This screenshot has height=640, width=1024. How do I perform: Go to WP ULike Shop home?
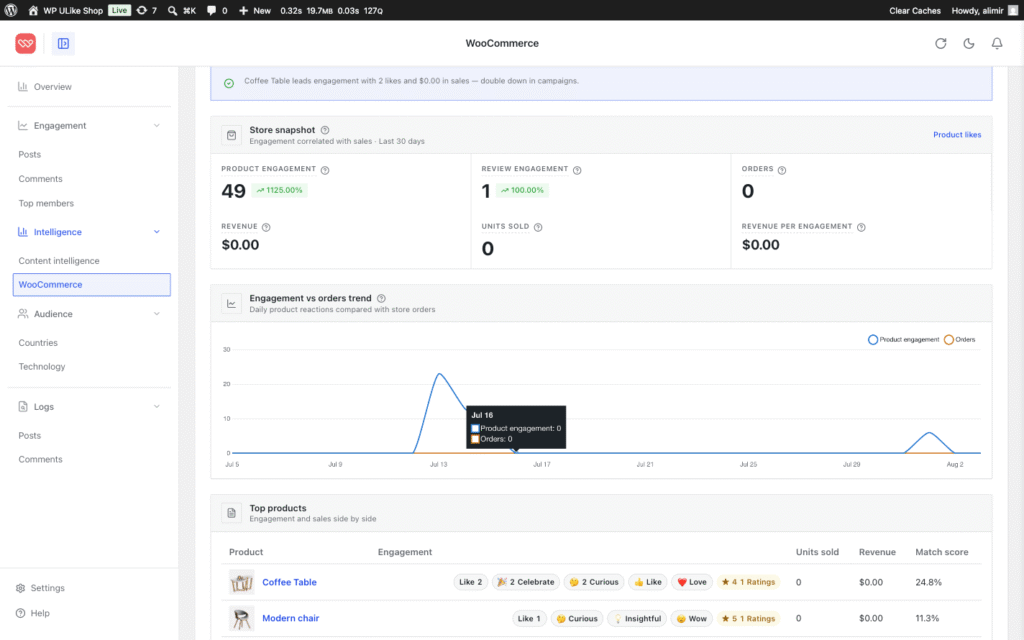coord(66,10)
